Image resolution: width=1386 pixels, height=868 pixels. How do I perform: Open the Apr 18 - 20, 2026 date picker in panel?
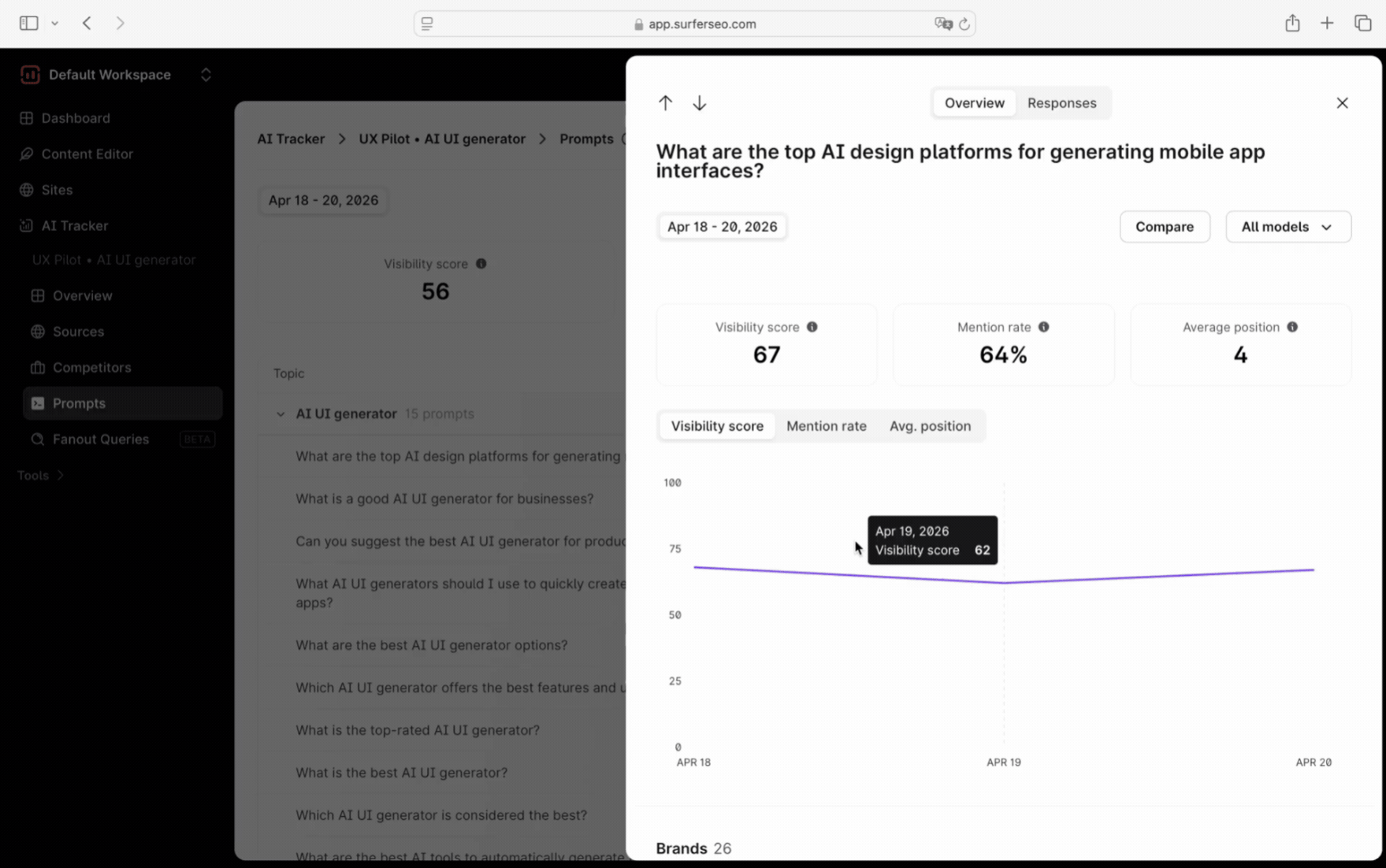pyautogui.click(x=722, y=227)
